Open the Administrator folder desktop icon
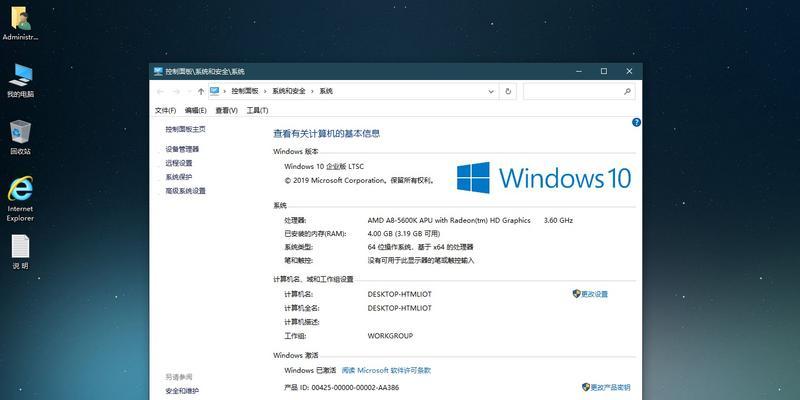 (20, 23)
